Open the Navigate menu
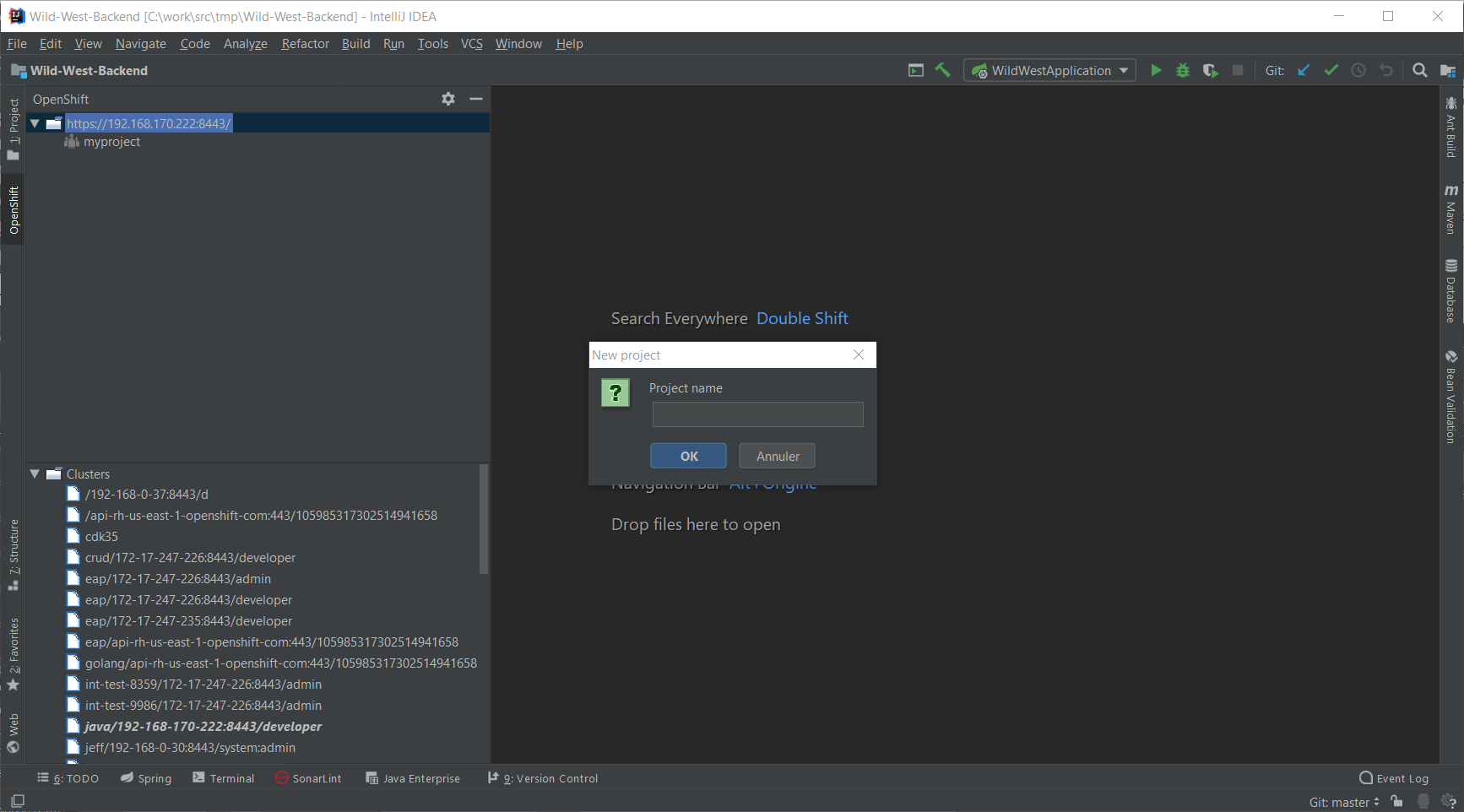The height and width of the screenshot is (812, 1464). (141, 44)
